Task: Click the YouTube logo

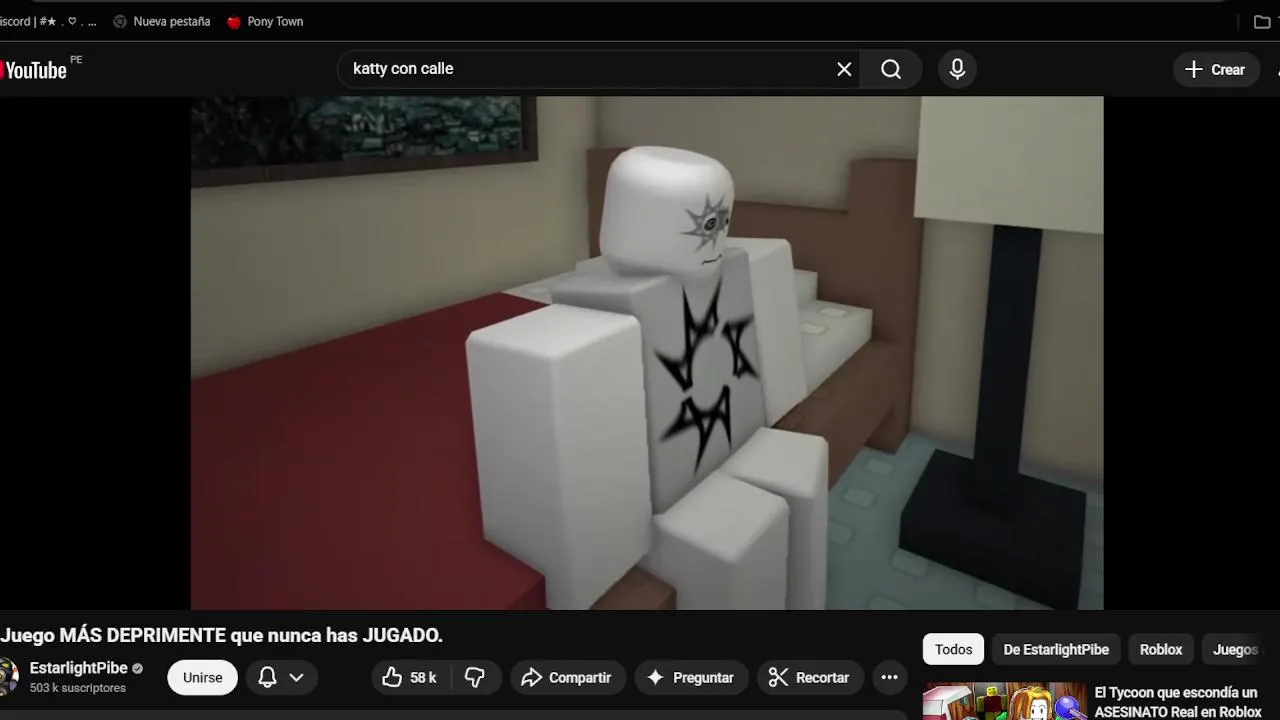Action: tap(33, 70)
